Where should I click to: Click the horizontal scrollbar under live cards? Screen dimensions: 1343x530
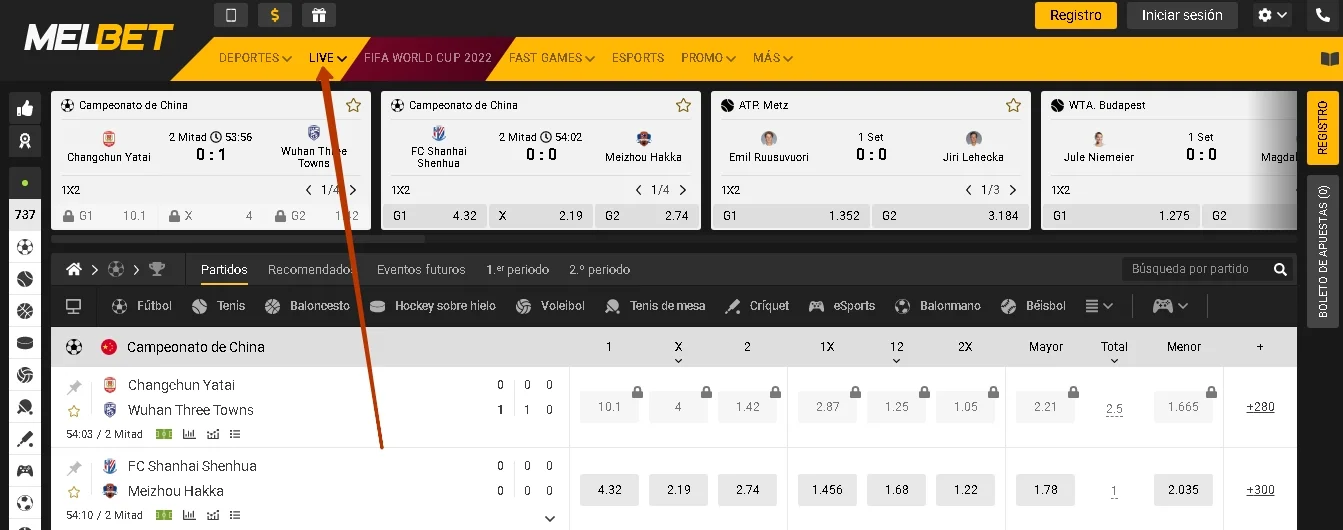[238, 240]
